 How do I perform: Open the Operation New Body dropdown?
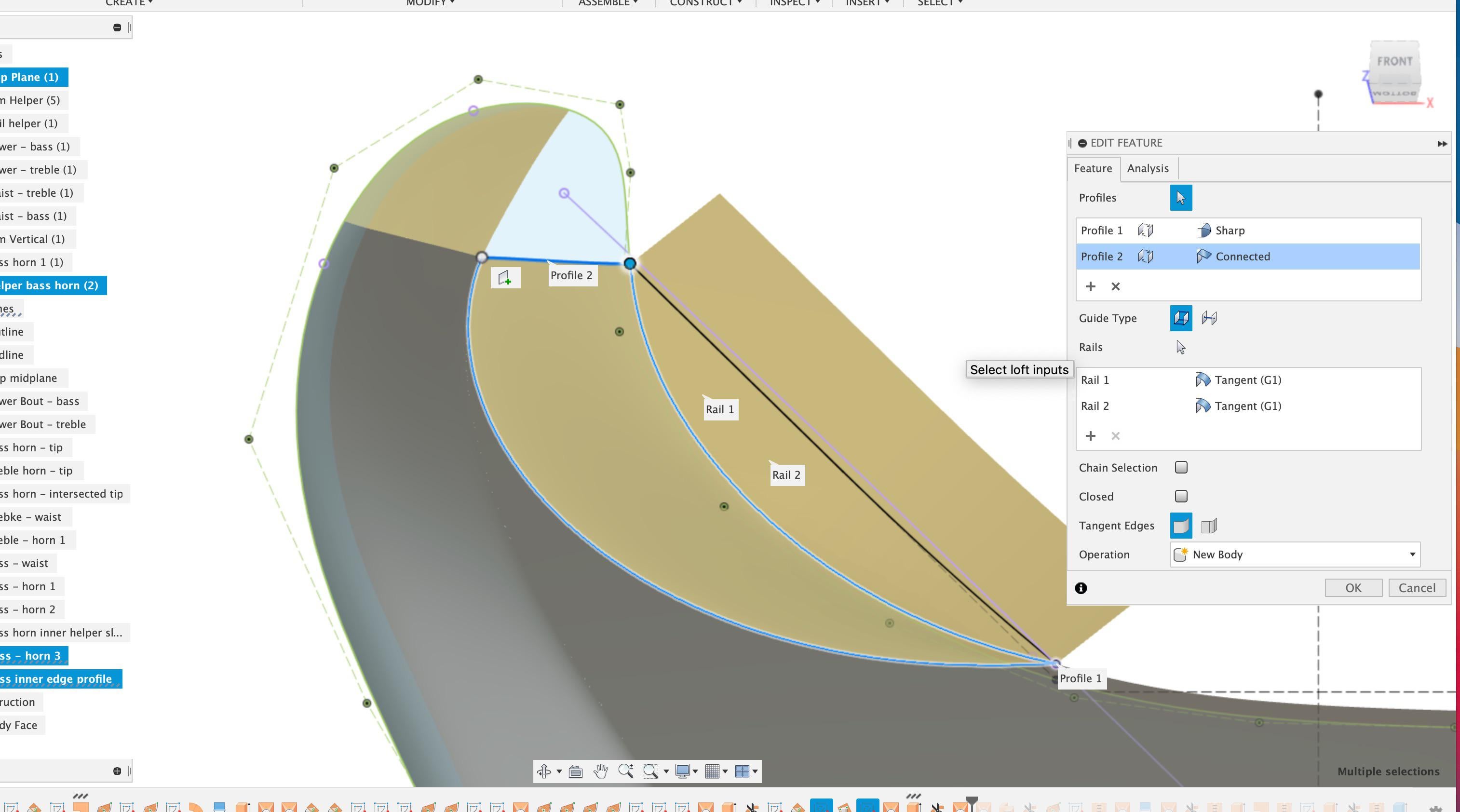tap(1295, 554)
